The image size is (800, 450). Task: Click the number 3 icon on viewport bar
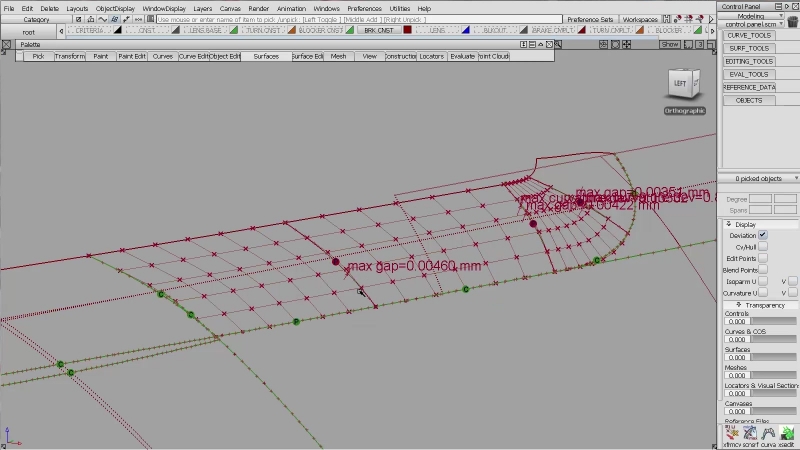point(700,44)
